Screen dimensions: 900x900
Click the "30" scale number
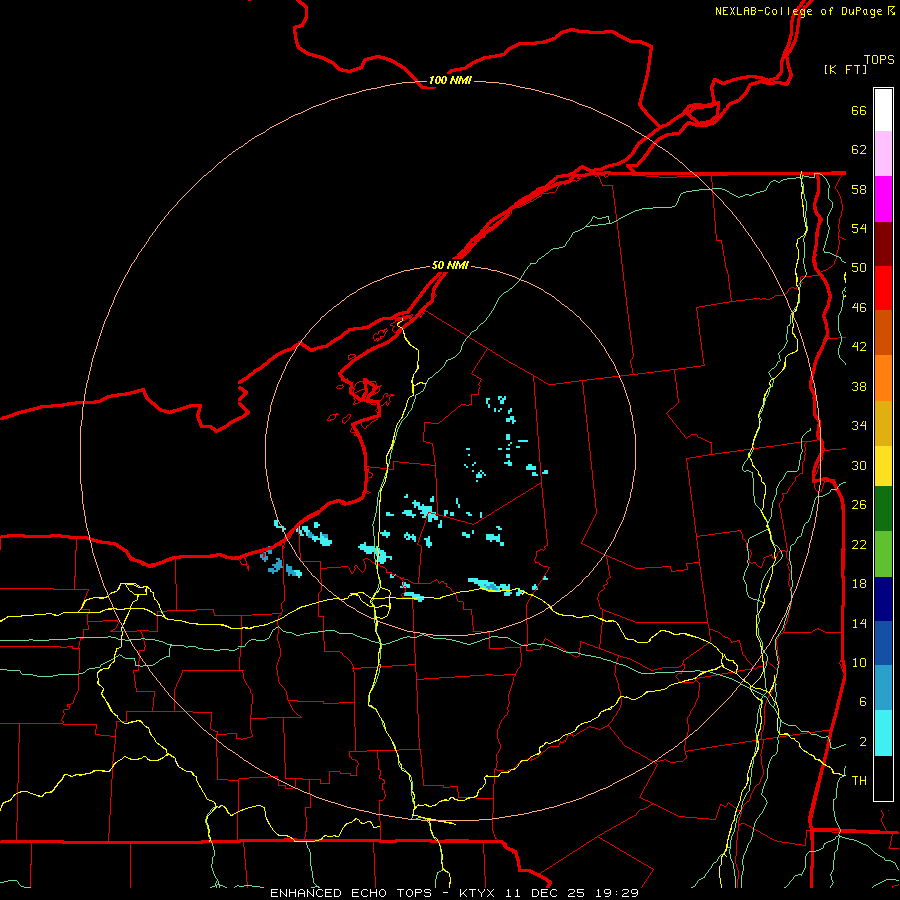pyautogui.click(x=859, y=465)
